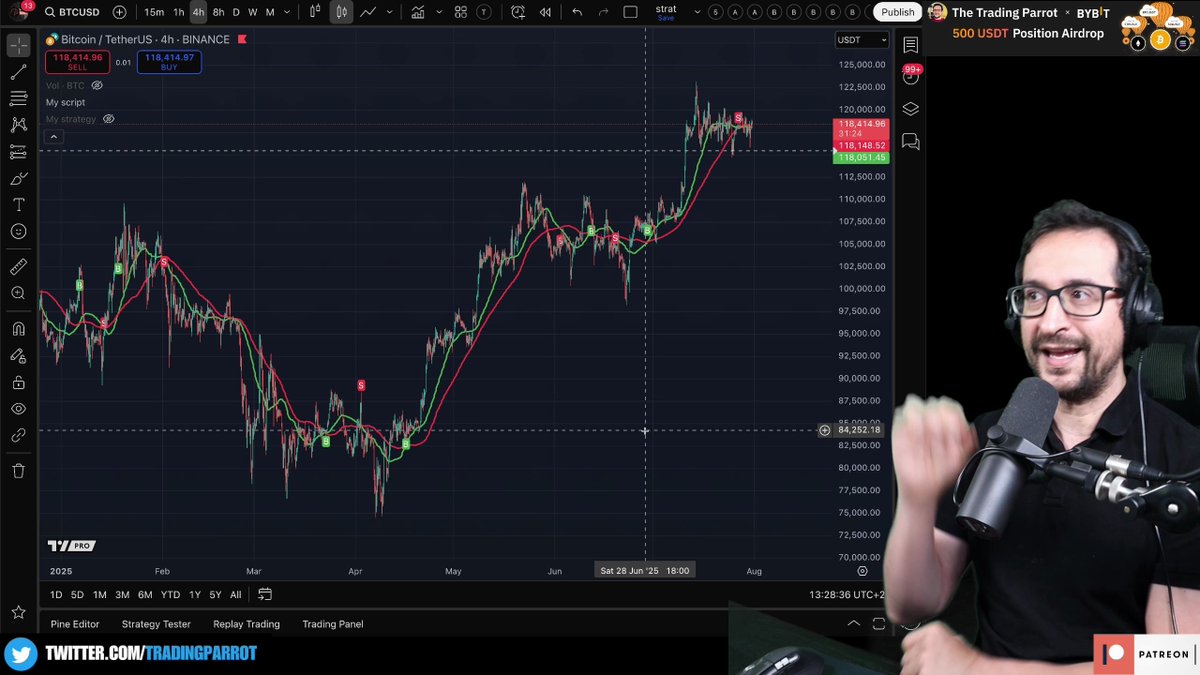
Task: Open the watchlist panel icon
Action: (x=910, y=45)
